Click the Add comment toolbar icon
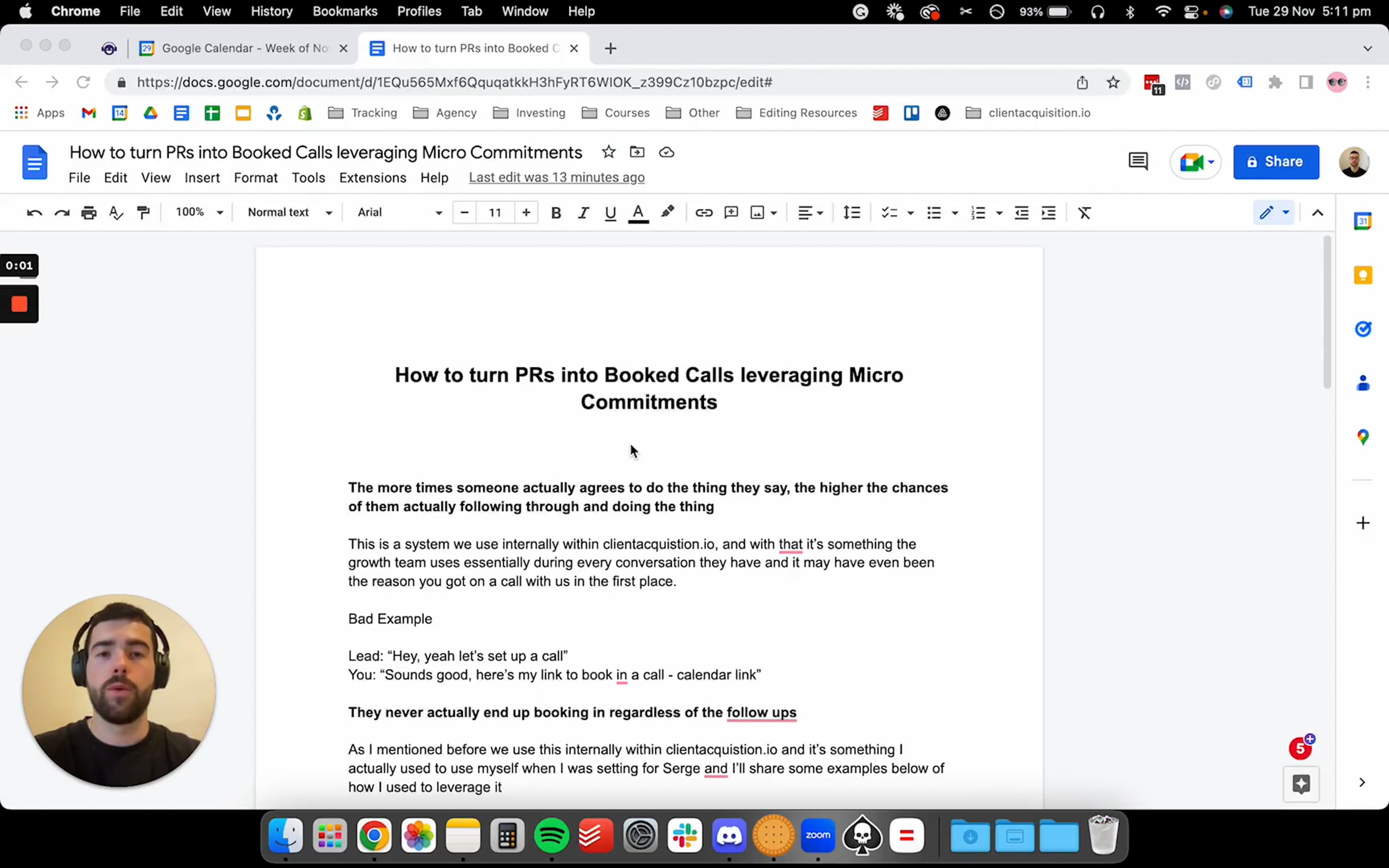The height and width of the screenshot is (868, 1389). pos(731,212)
